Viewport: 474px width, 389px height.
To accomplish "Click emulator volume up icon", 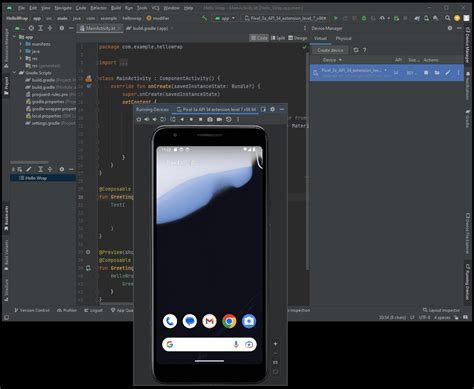I will point(147,119).
